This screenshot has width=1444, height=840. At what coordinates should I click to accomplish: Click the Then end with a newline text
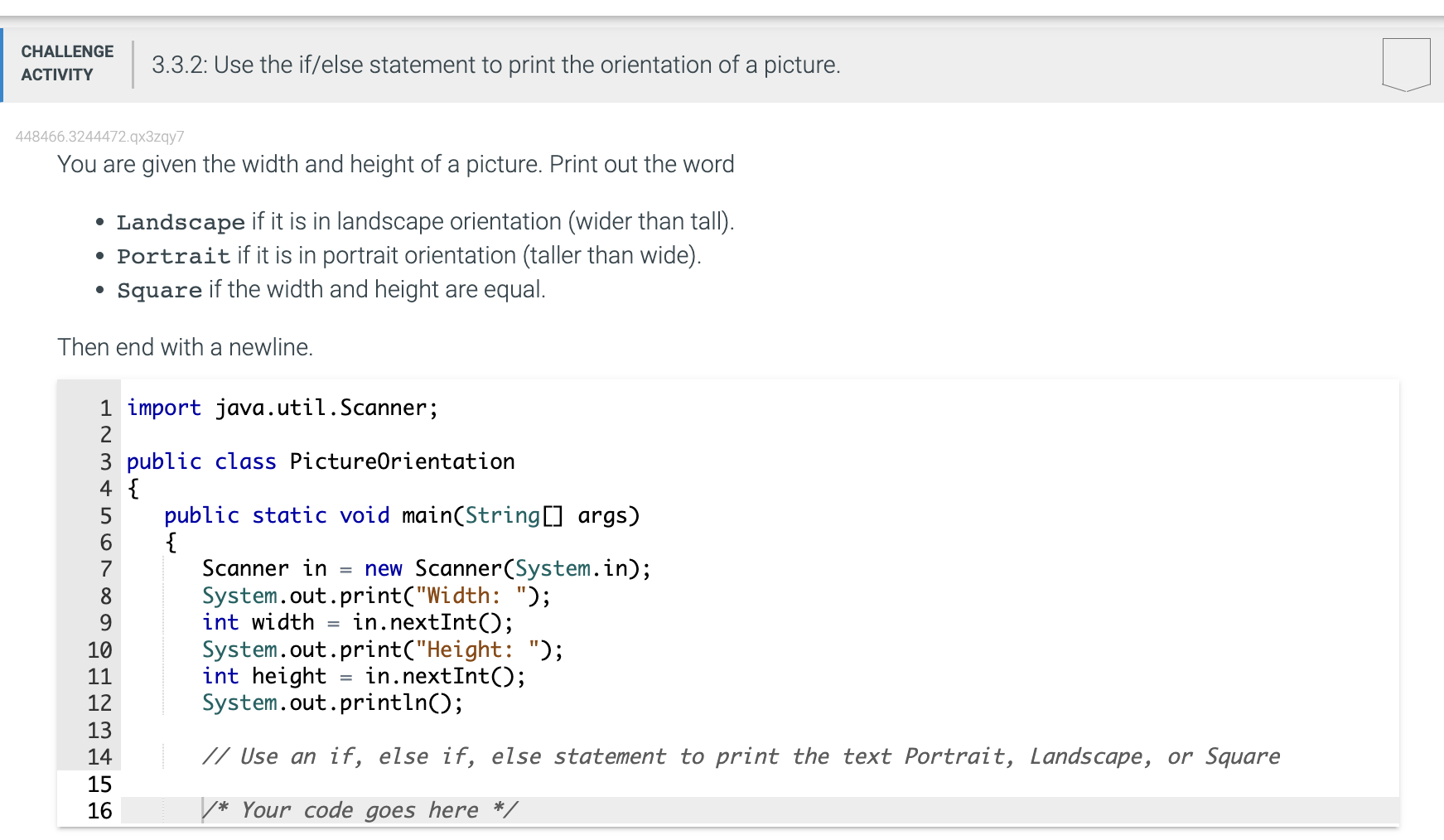(x=185, y=346)
